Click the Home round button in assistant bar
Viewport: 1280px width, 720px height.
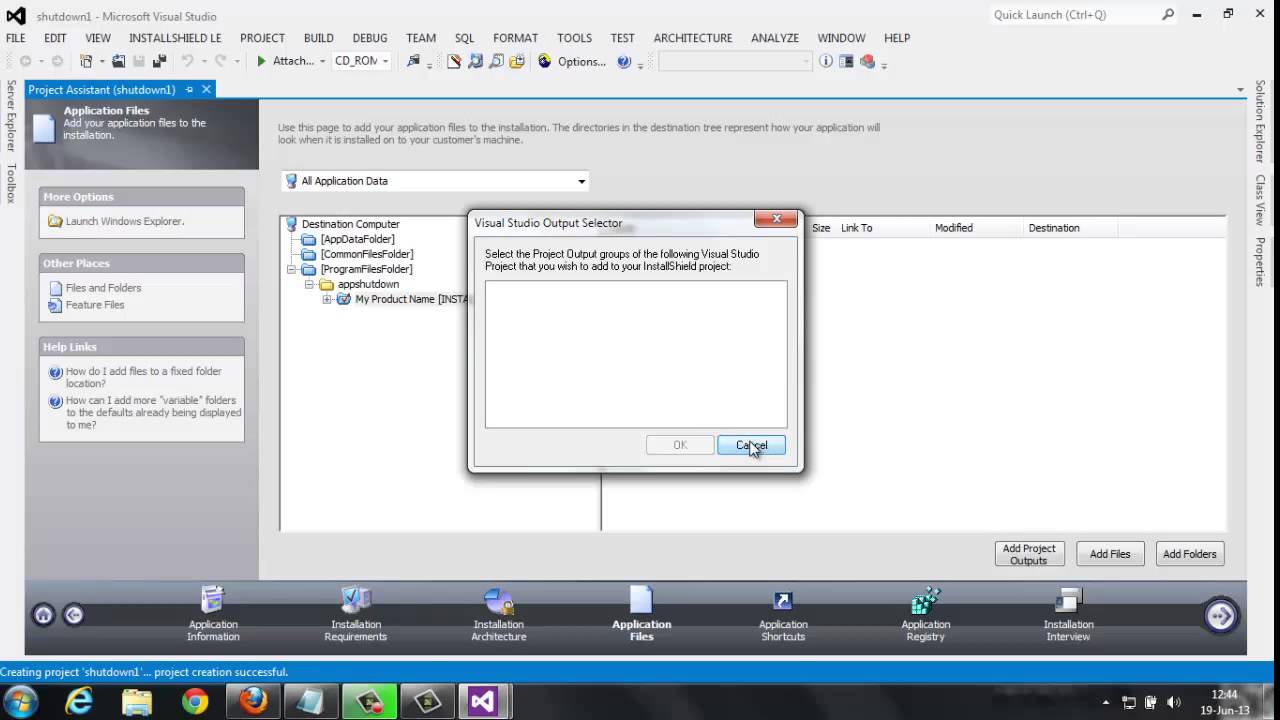43,615
